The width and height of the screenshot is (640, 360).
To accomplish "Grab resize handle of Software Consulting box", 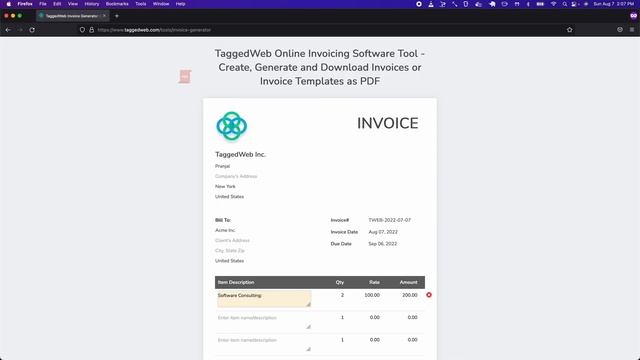I will click(x=309, y=304).
